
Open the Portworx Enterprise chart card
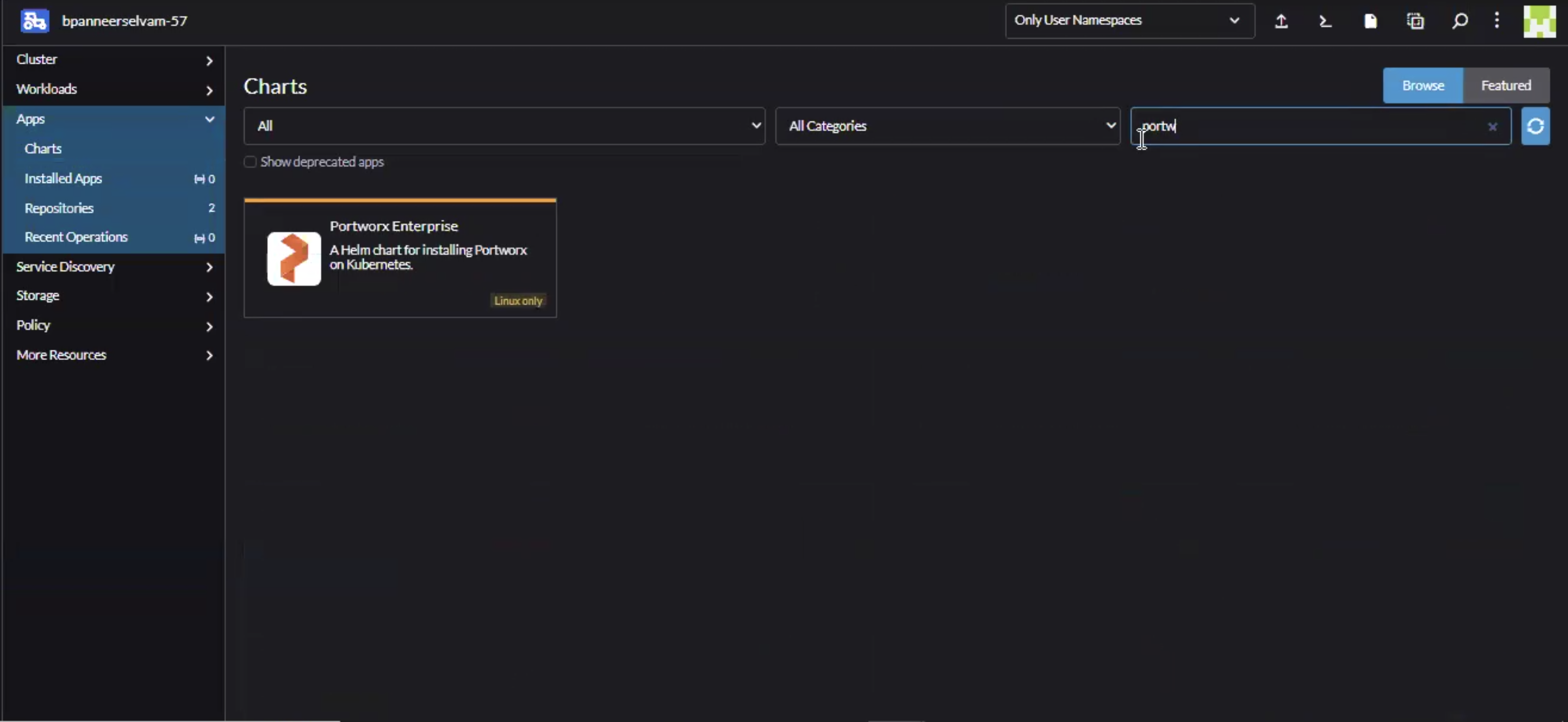400,258
